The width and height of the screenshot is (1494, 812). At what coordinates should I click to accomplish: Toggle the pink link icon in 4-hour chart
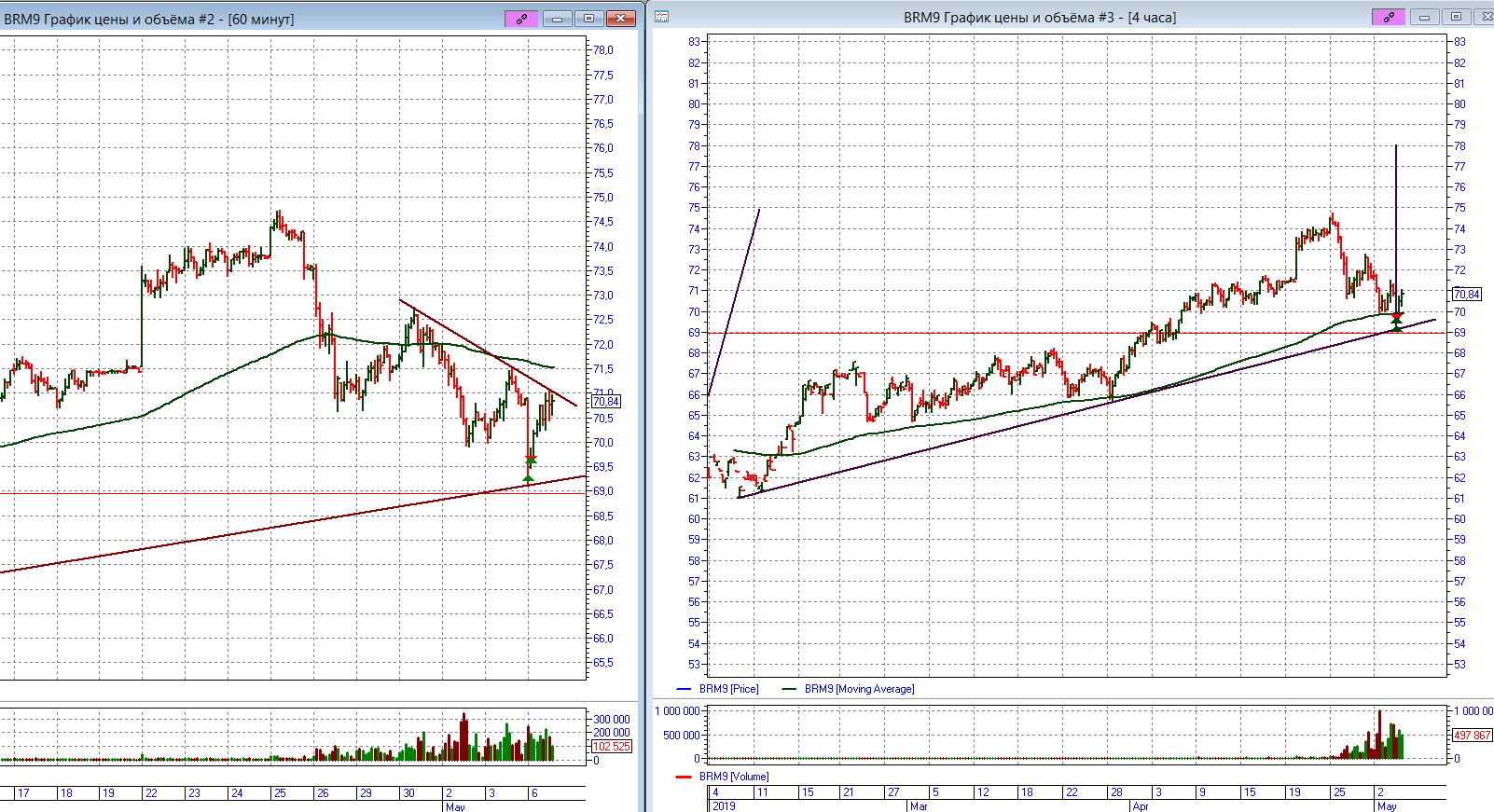click(1388, 17)
